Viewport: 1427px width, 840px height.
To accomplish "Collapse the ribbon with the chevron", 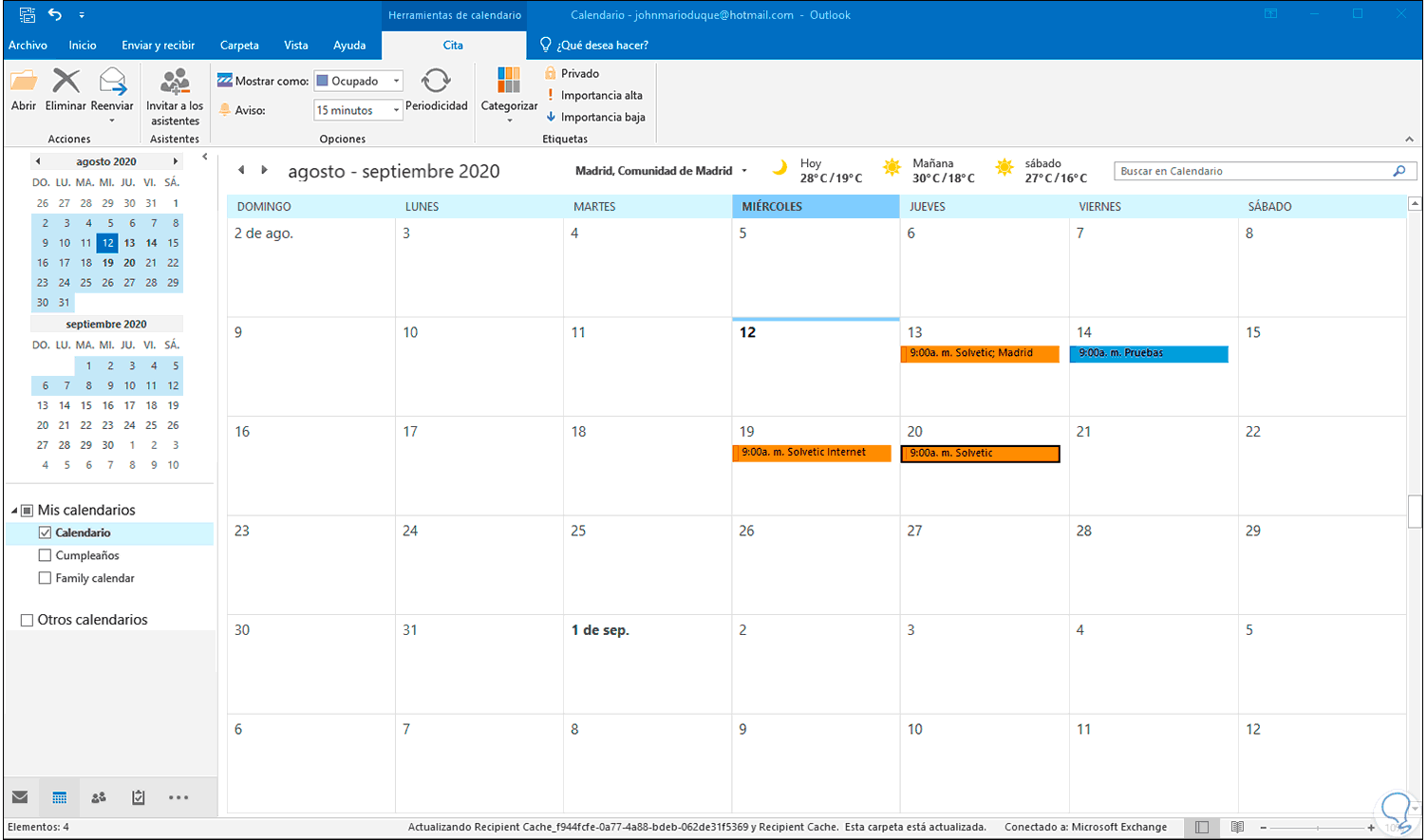I will [1410, 139].
